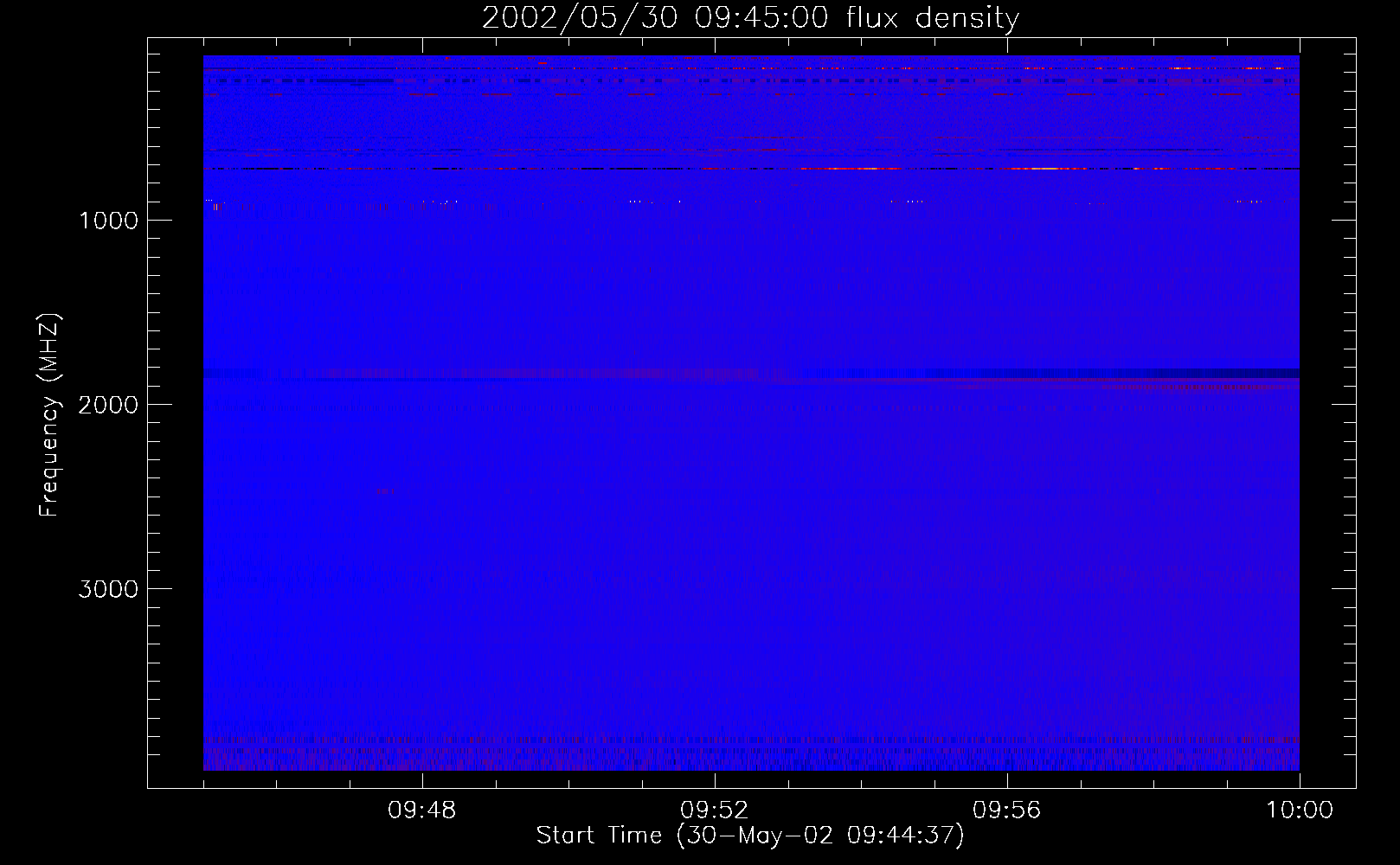This screenshot has height=865, width=1400.
Task: Click the 09:56 time tick label
Action: click(1007, 811)
